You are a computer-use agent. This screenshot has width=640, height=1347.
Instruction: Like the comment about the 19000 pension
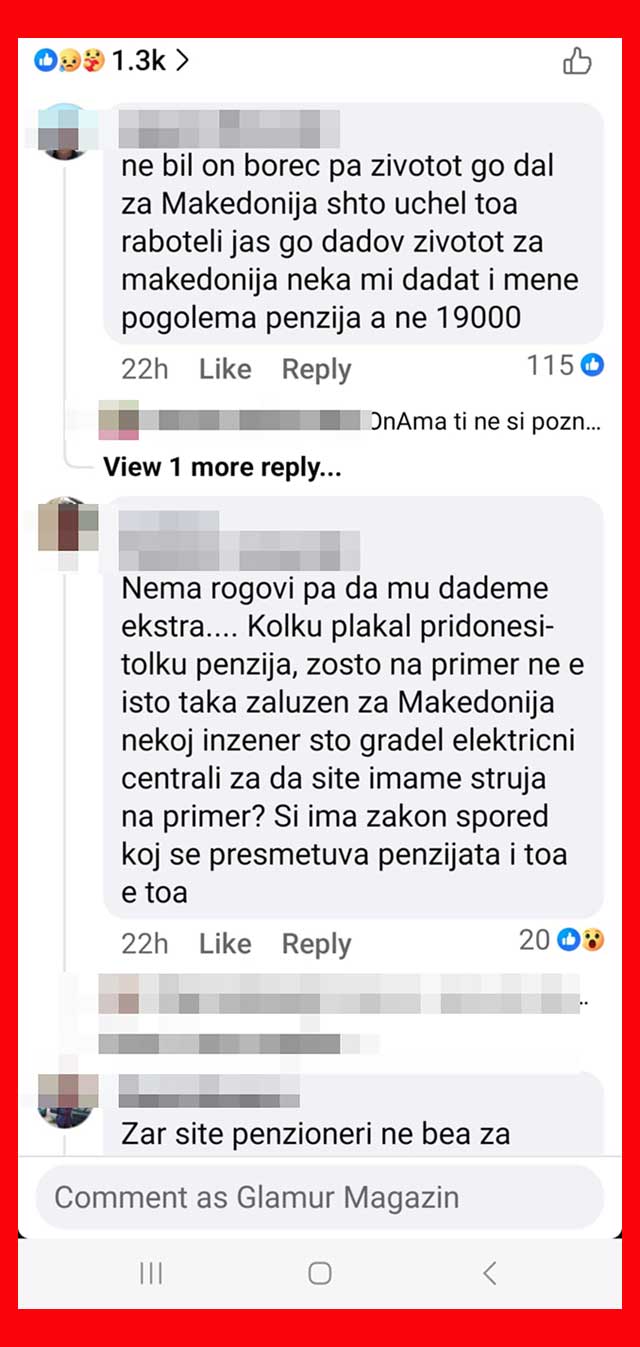(225, 369)
